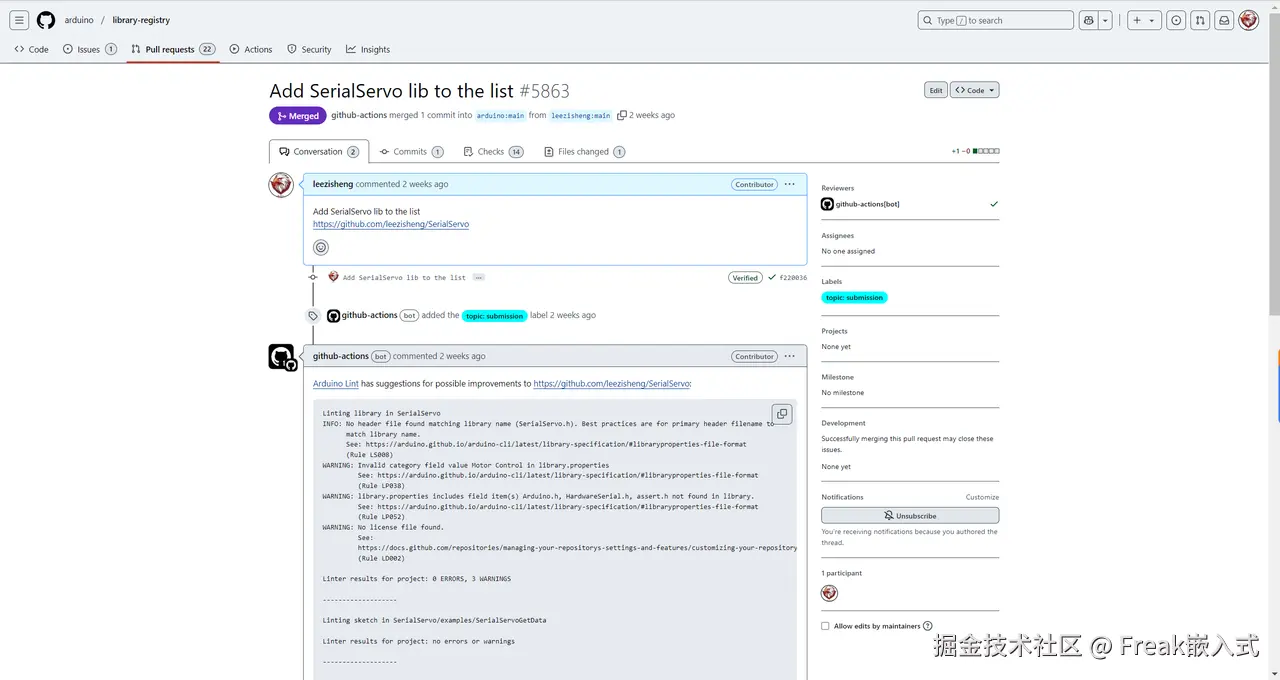Open the library-registry repository link
1280x680 pixels.
[141, 20]
